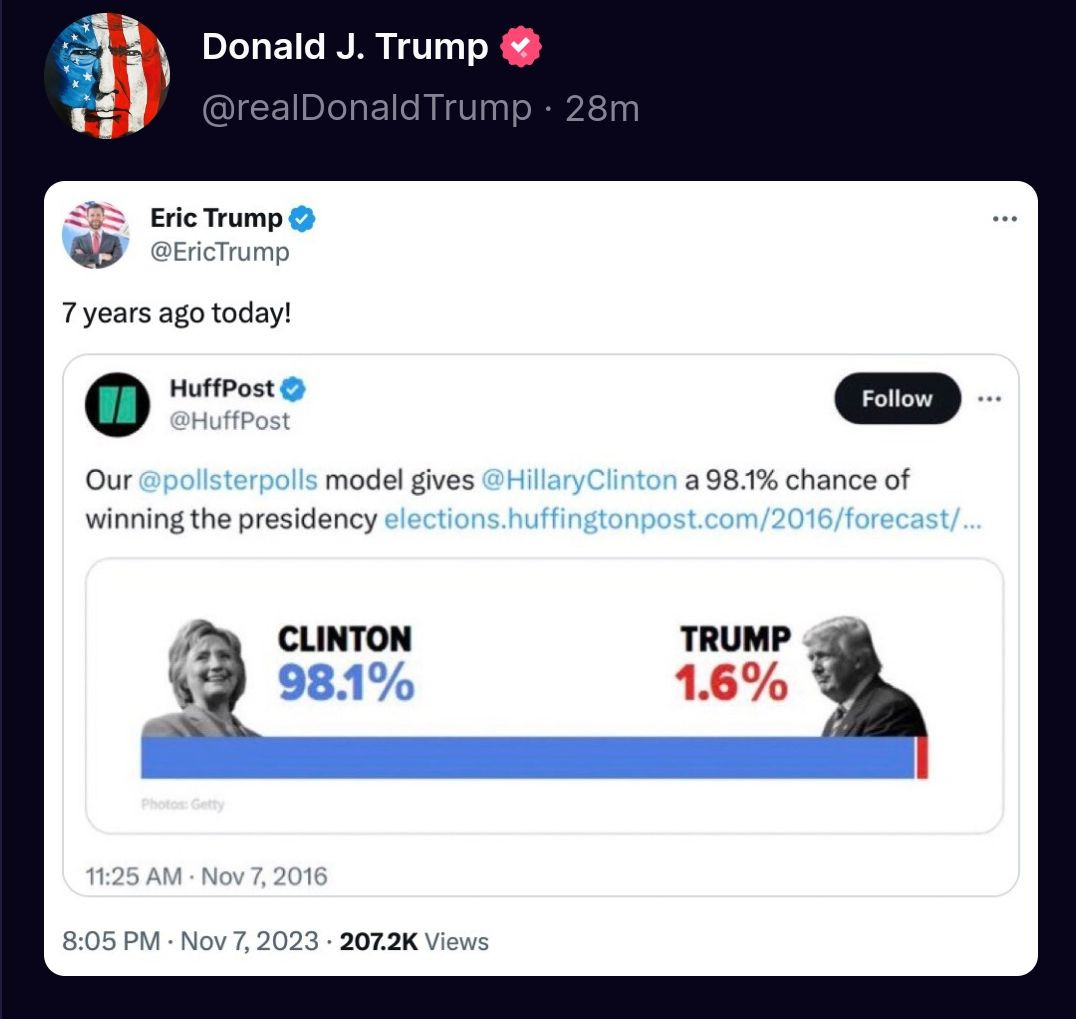Click Donald J. Trump's flag-face profile avatar
The image size is (1076, 1019).
pos(107,76)
